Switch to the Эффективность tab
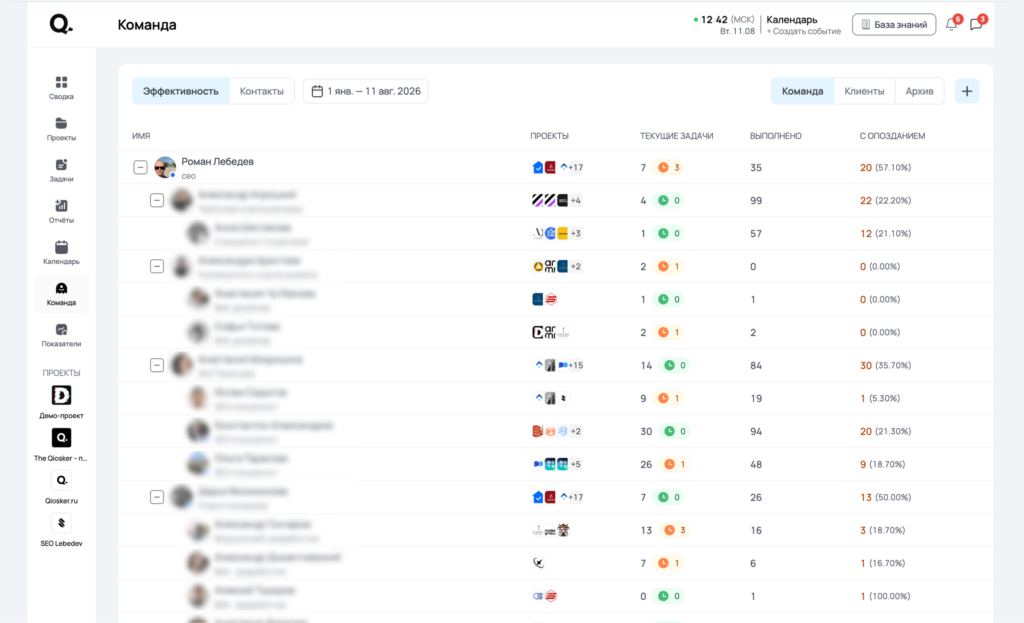Viewport: 1024px width, 623px height. [181, 91]
